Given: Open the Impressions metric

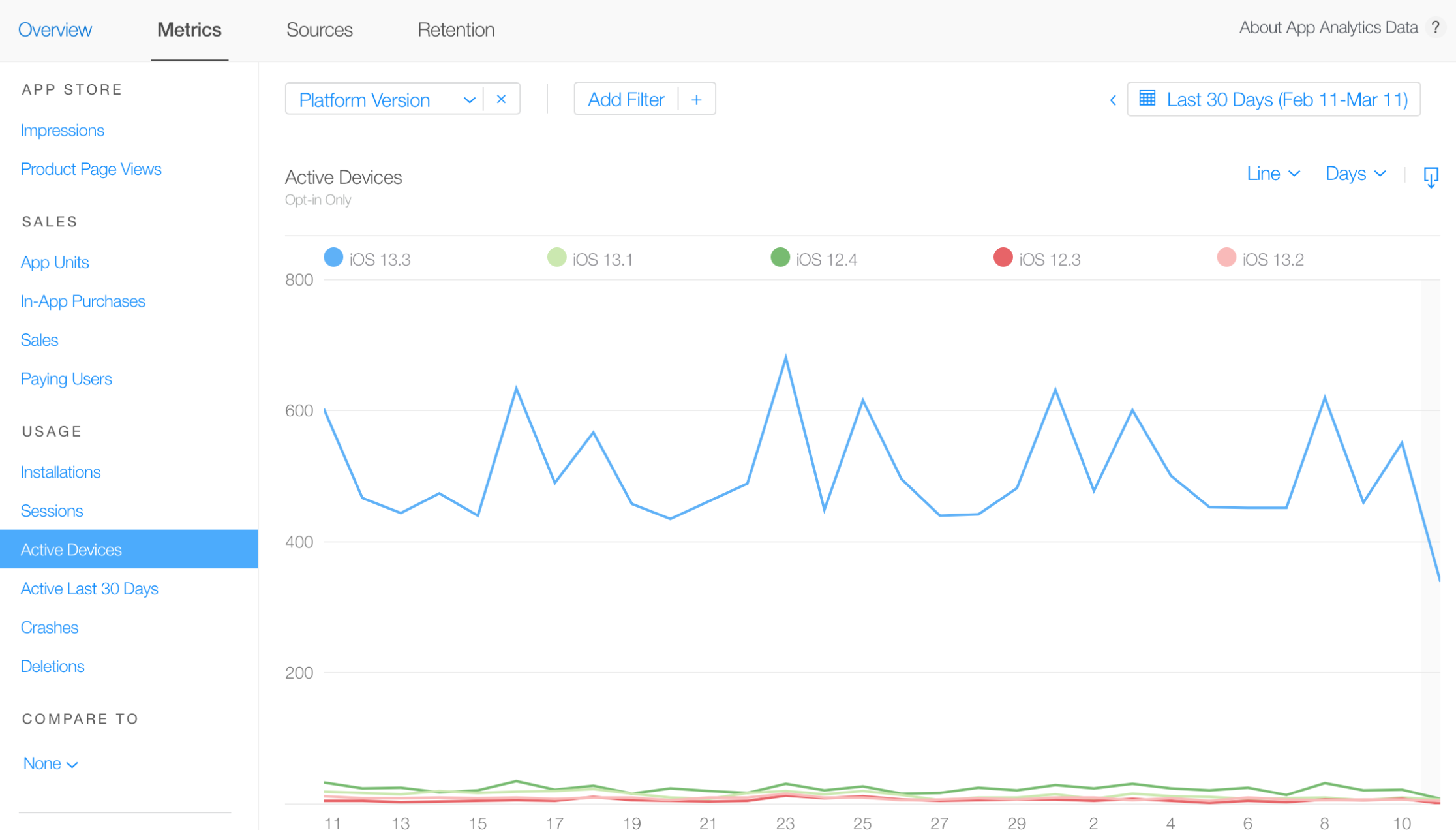Looking at the screenshot, I should 63,131.
